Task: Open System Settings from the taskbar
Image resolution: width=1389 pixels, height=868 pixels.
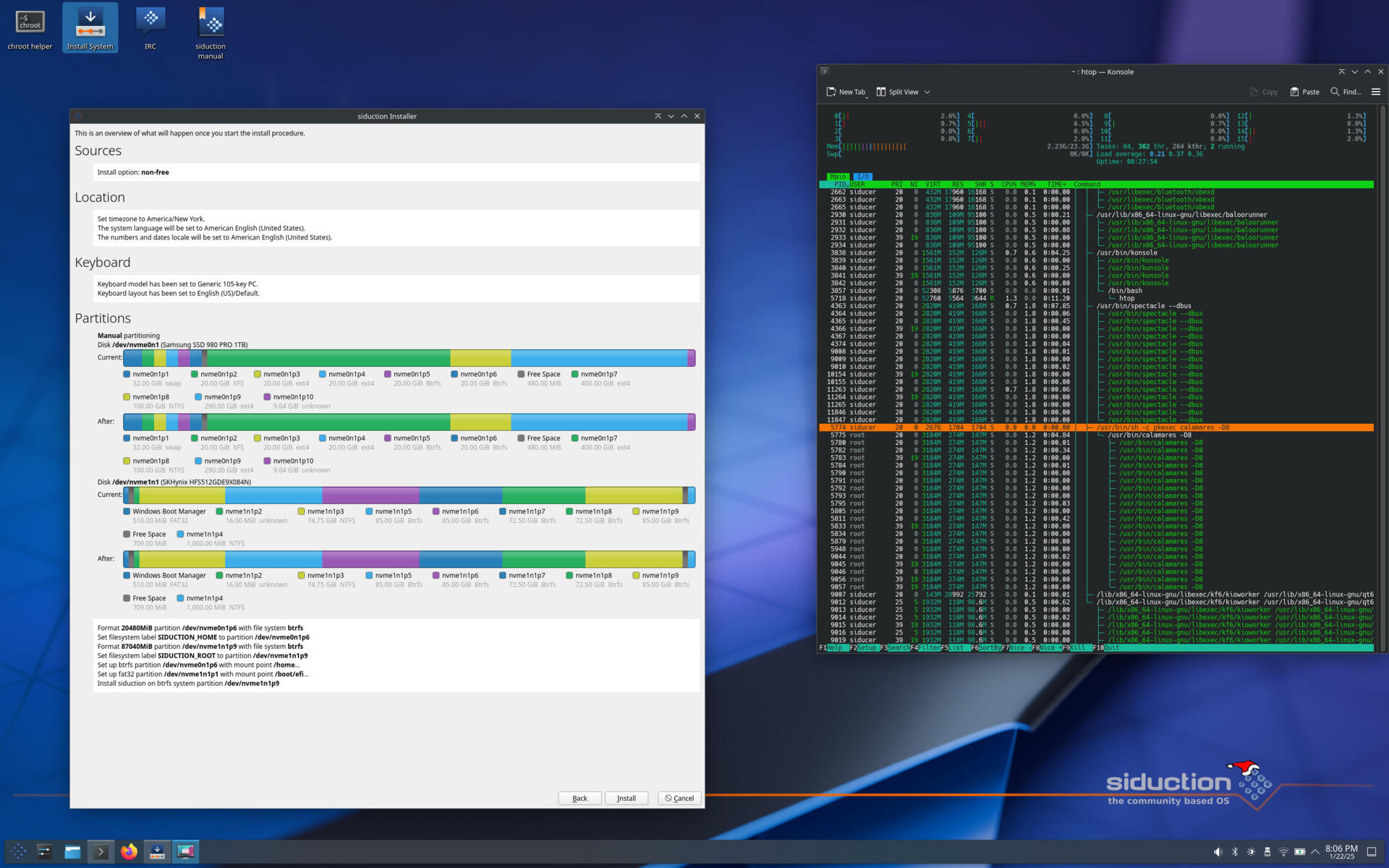Action: [45, 851]
